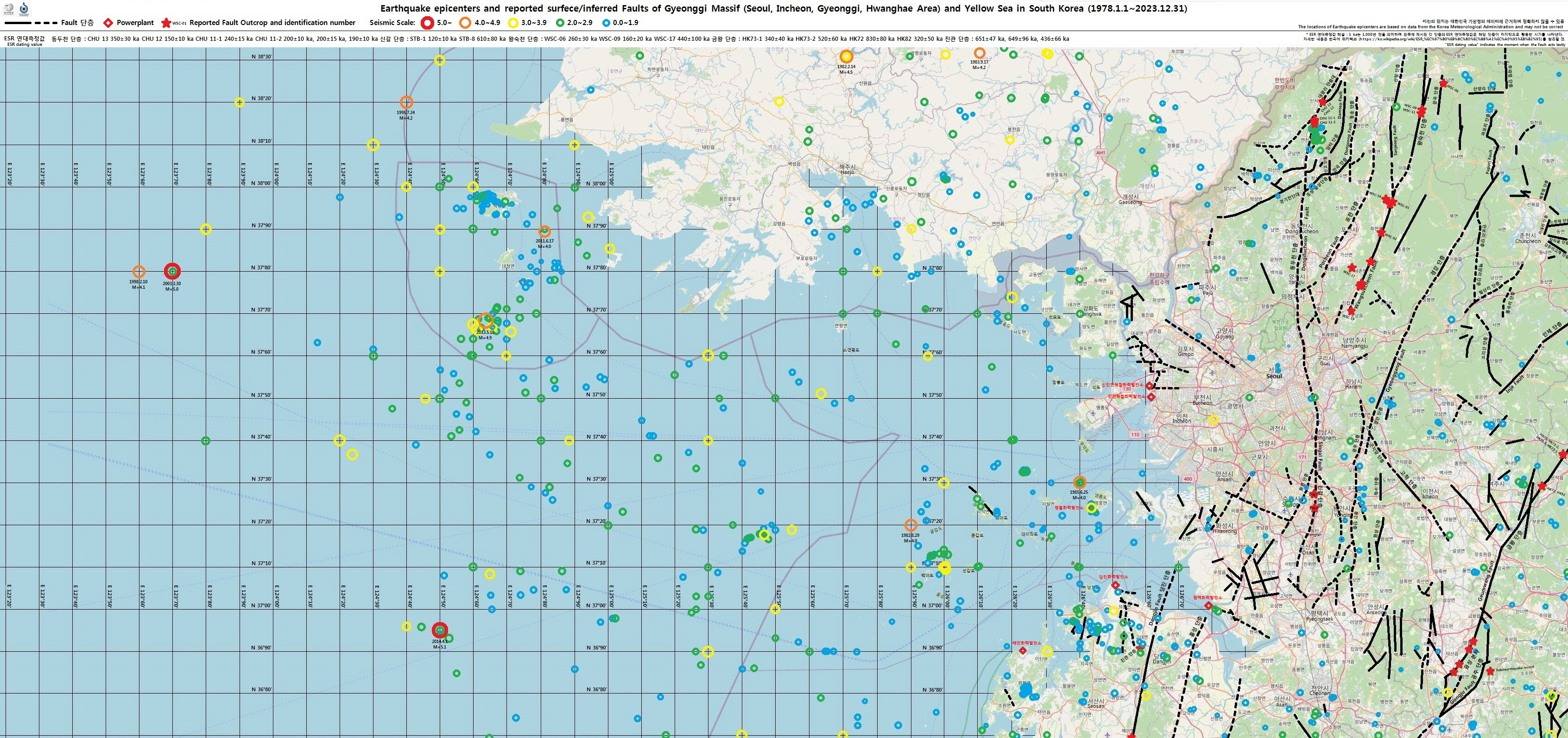This screenshot has height=738, width=1568.
Task: Click the green 2.0~2.9 seismic scale swatch
Action: 561,23
